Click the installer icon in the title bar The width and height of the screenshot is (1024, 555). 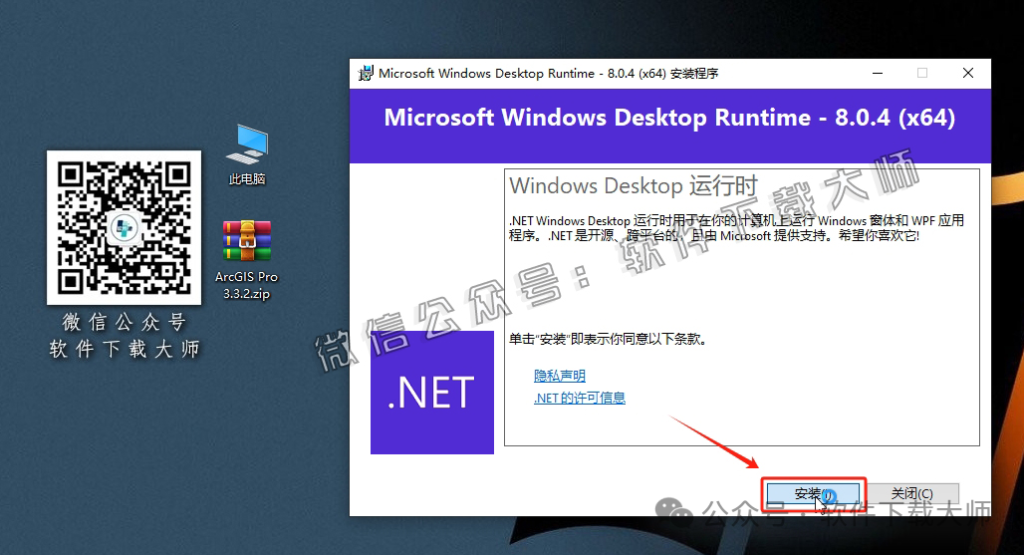pyautogui.click(x=366, y=73)
